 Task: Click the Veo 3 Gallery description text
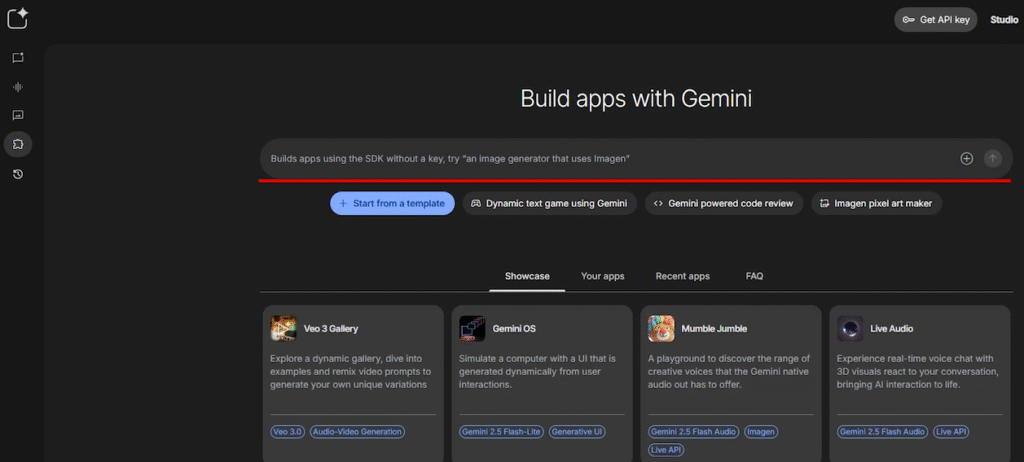tap(351, 372)
